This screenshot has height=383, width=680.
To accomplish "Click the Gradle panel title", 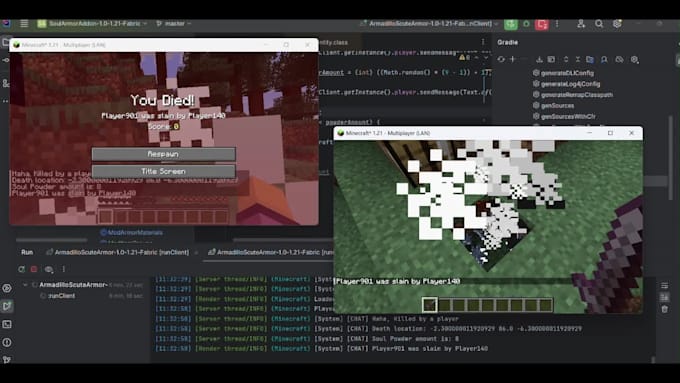I will click(x=507, y=42).
